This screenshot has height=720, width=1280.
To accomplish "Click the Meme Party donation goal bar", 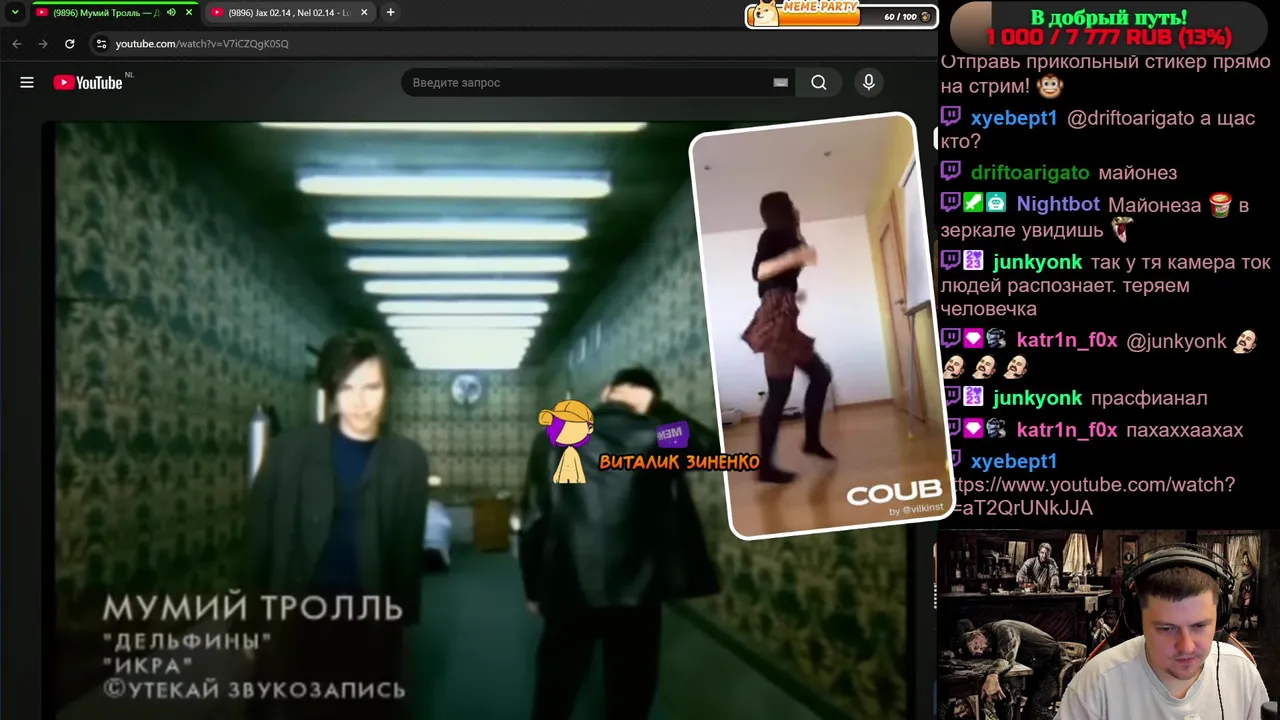I will pyautogui.click(x=840, y=16).
